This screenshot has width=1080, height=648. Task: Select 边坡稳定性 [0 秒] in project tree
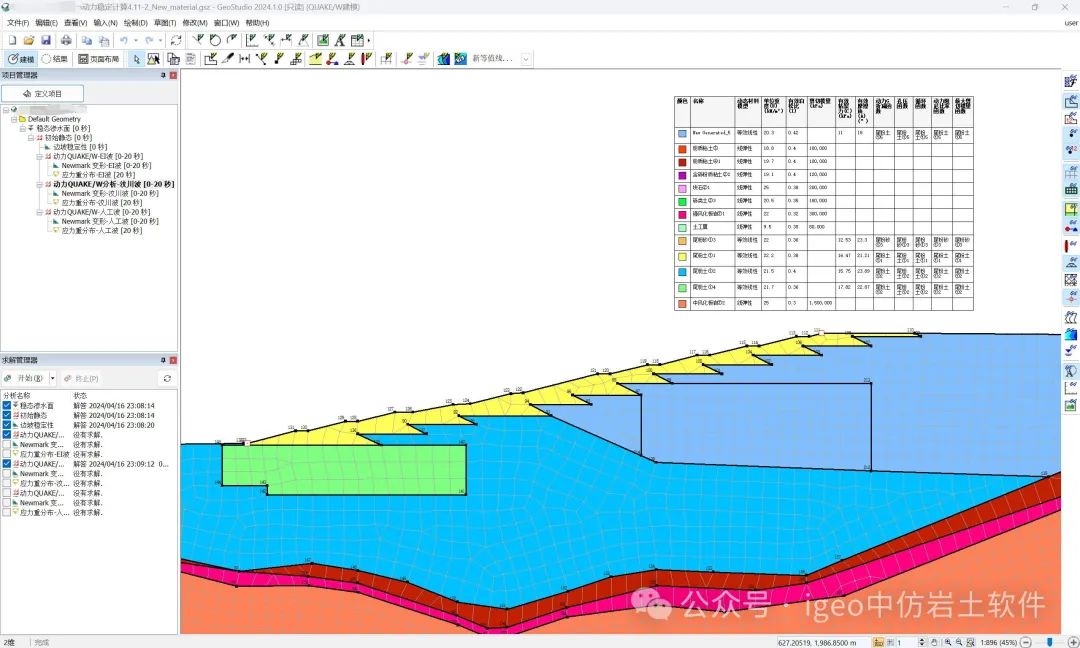click(80, 147)
